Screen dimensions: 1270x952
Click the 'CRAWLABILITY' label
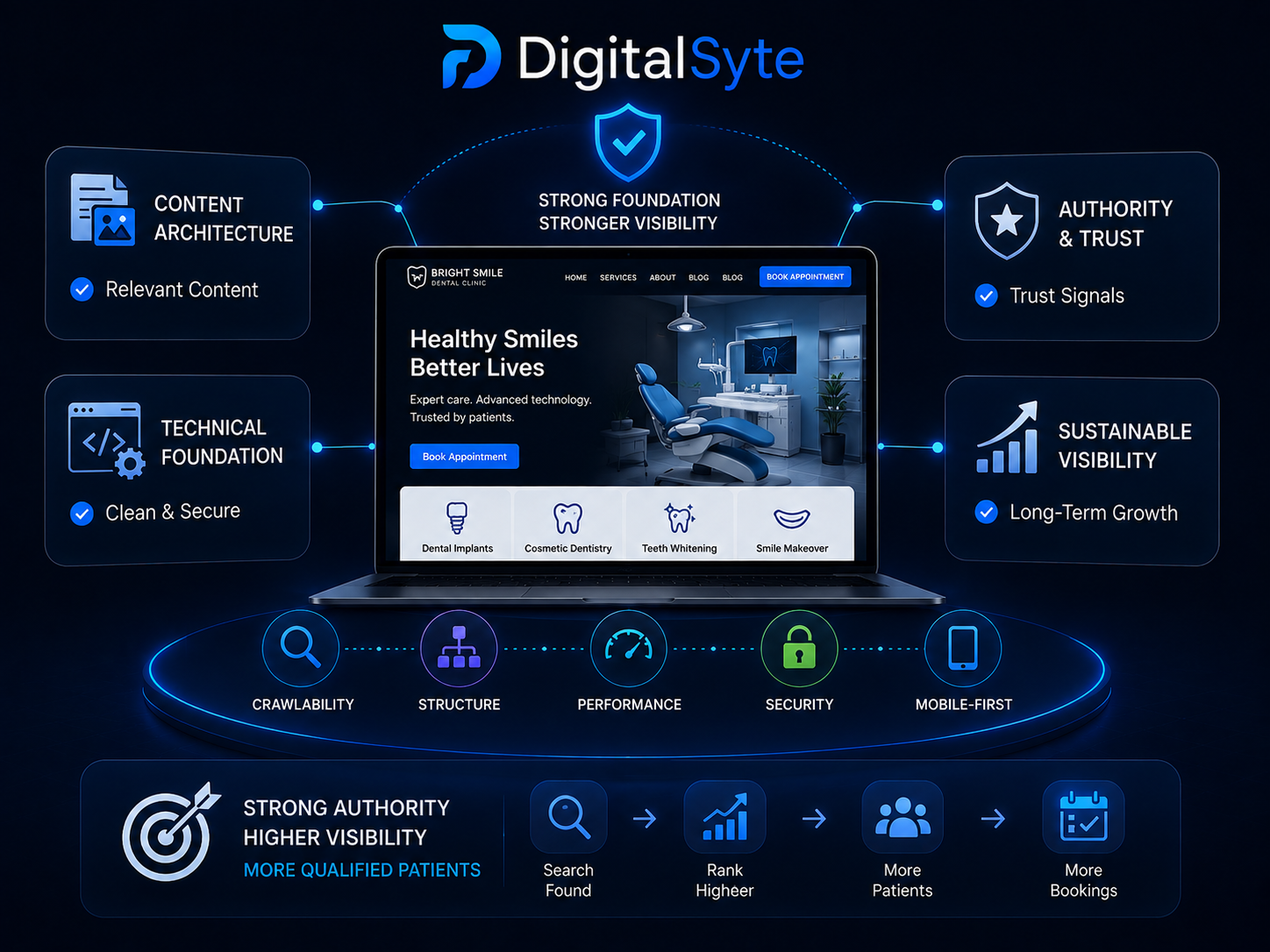coord(303,705)
